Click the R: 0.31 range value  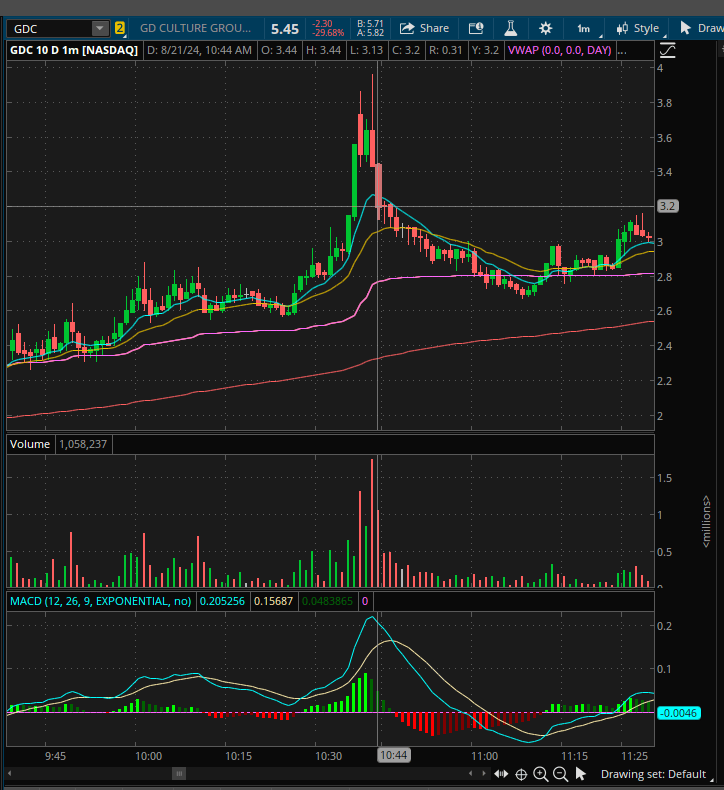point(446,50)
